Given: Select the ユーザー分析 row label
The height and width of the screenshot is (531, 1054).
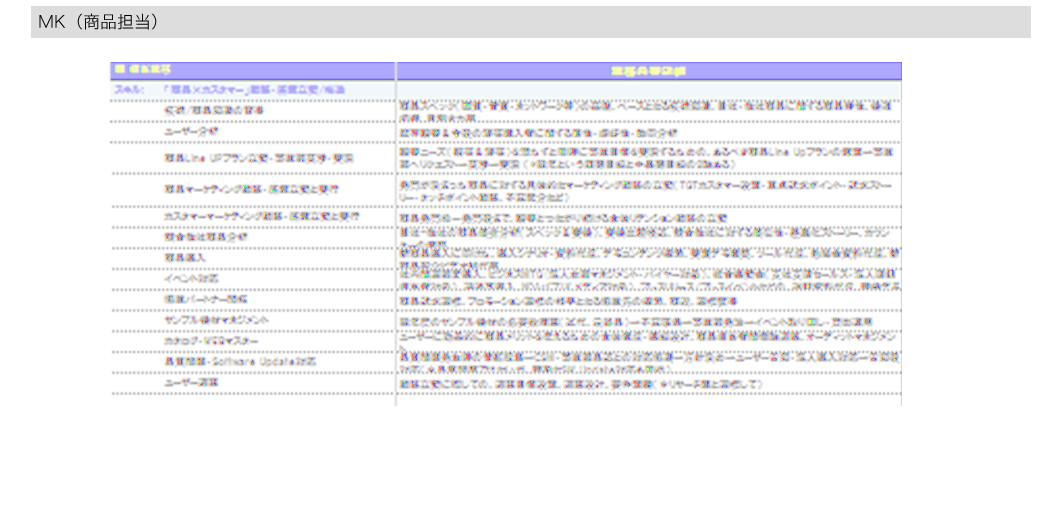Looking at the screenshot, I should pos(191,131).
